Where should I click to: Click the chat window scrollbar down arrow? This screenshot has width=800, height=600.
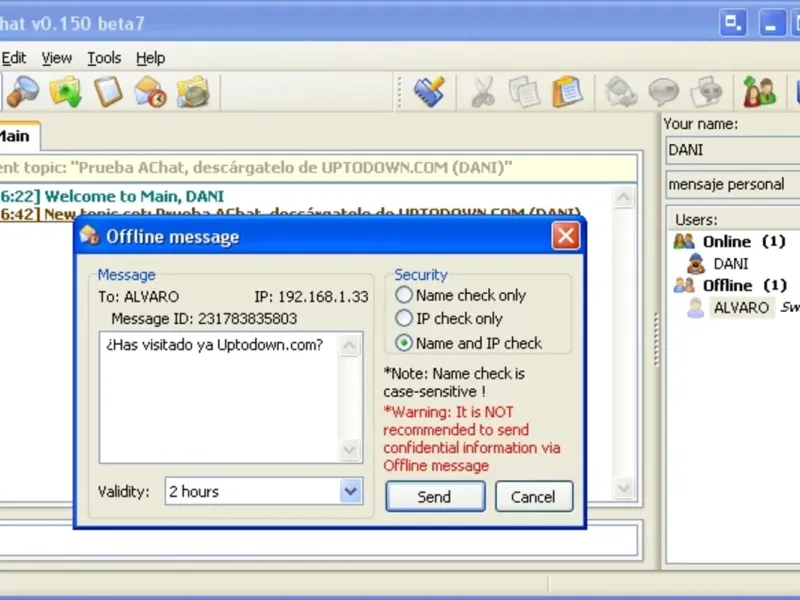(x=623, y=488)
